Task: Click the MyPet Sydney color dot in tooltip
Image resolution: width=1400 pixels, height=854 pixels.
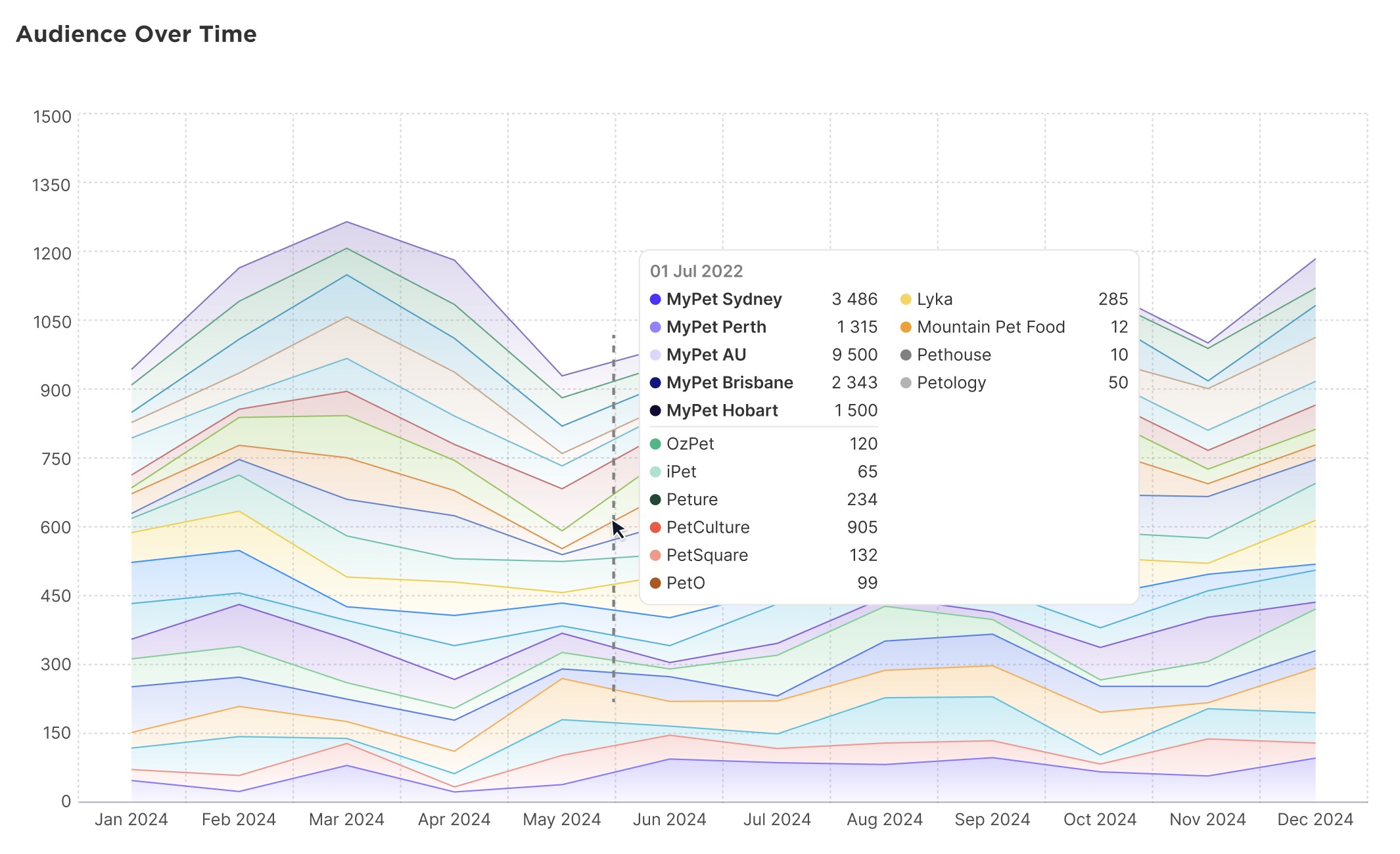Action: click(655, 300)
